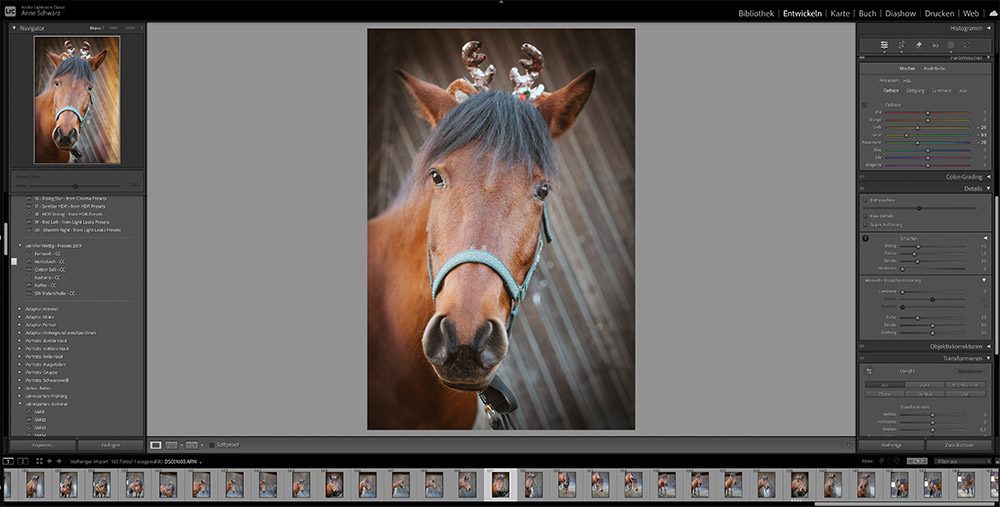Click the Gelb hue slider handle

click(x=918, y=128)
